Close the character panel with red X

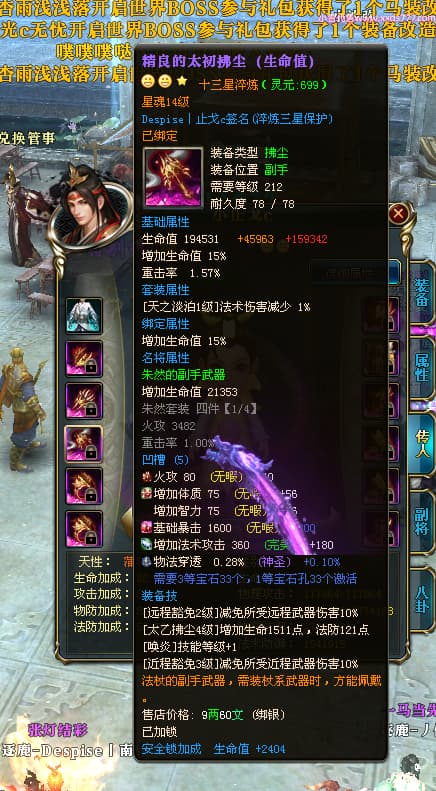tap(398, 213)
